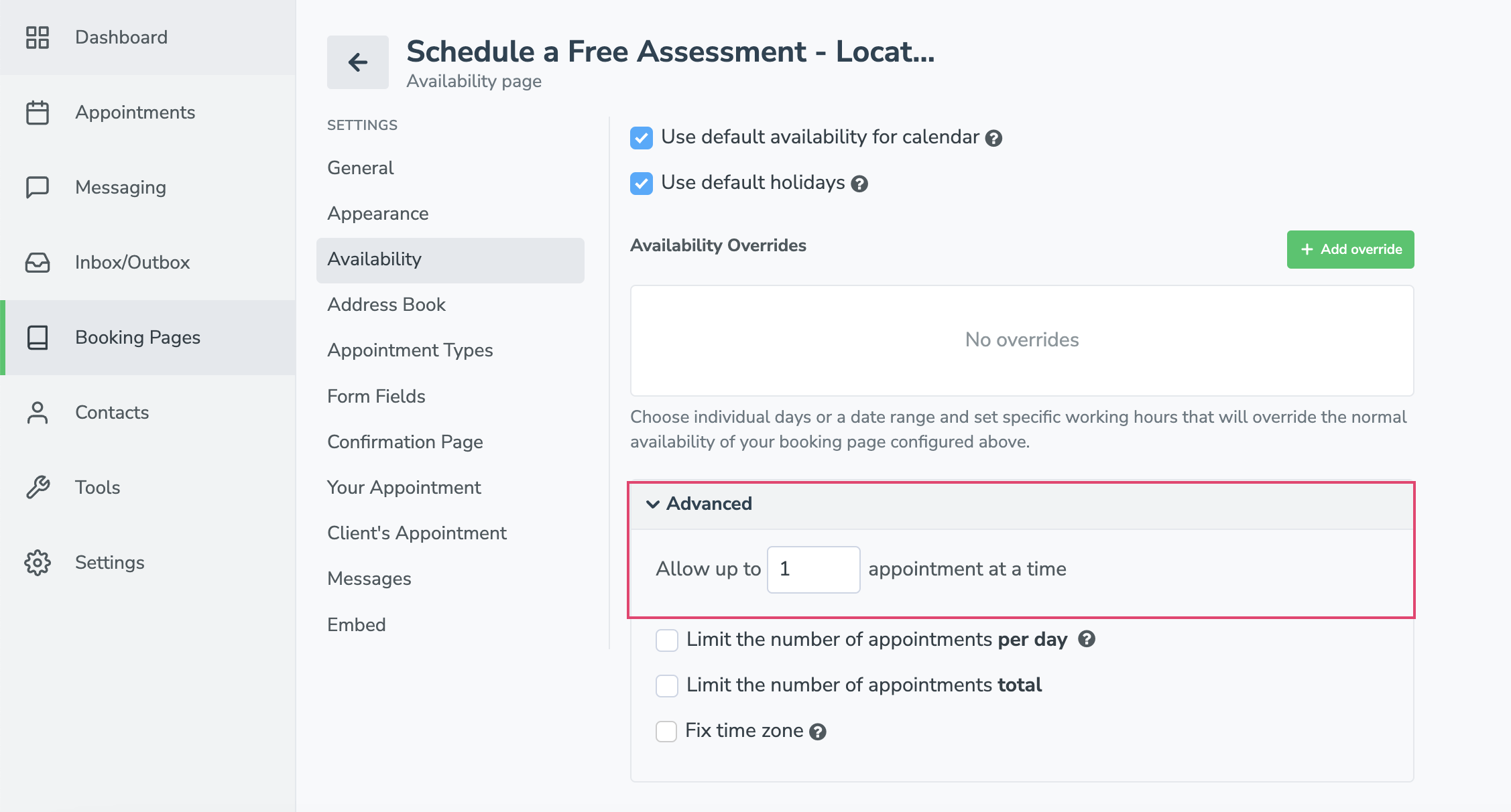Open Appointment Types settings

[x=410, y=350]
